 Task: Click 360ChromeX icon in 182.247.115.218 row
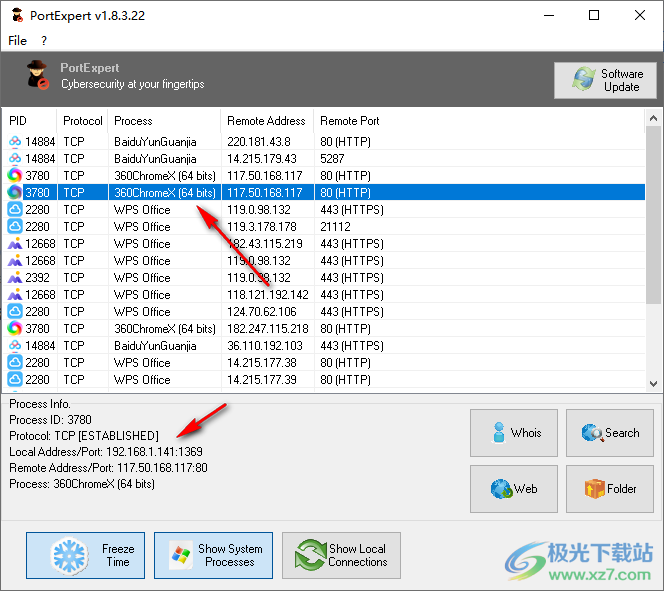pyautogui.click(x=15, y=329)
